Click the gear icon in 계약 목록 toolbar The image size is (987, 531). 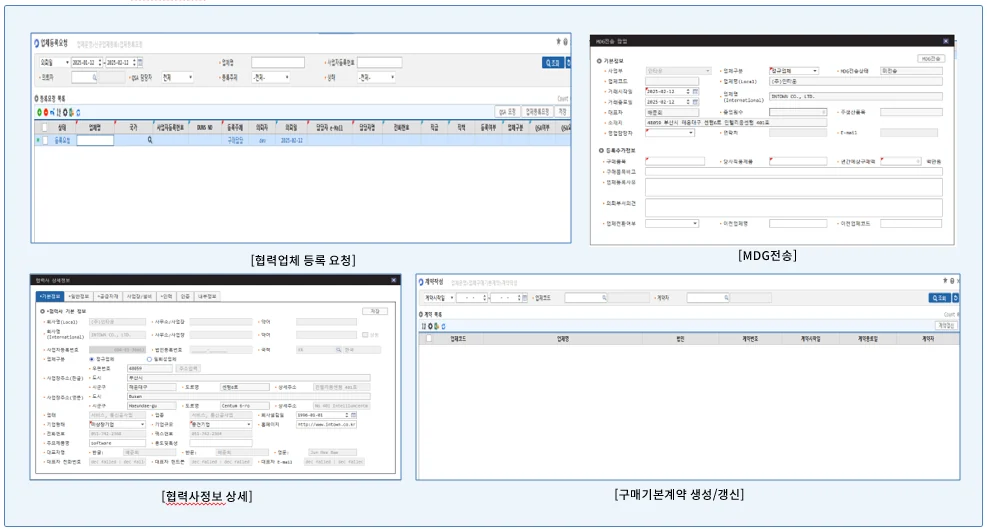click(x=431, y=326)
